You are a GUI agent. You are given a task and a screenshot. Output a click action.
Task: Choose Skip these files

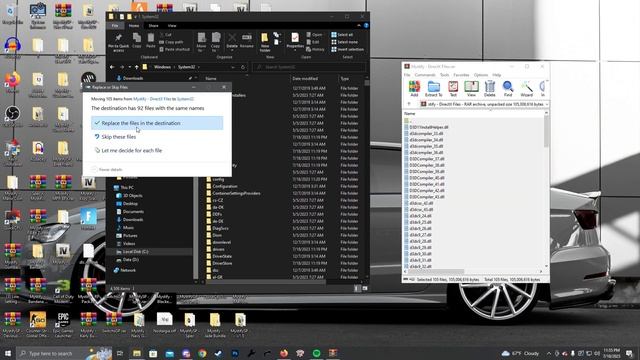157,137
